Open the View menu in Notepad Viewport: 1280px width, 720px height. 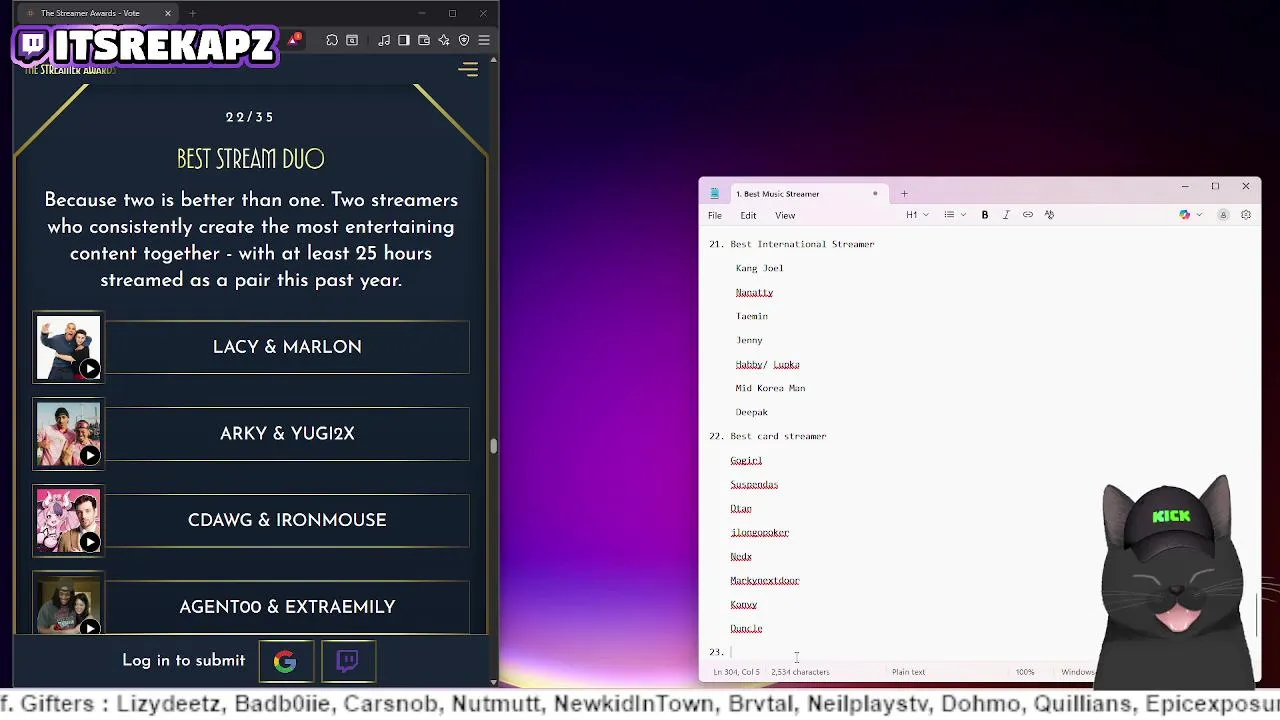[x=785, y=216]
